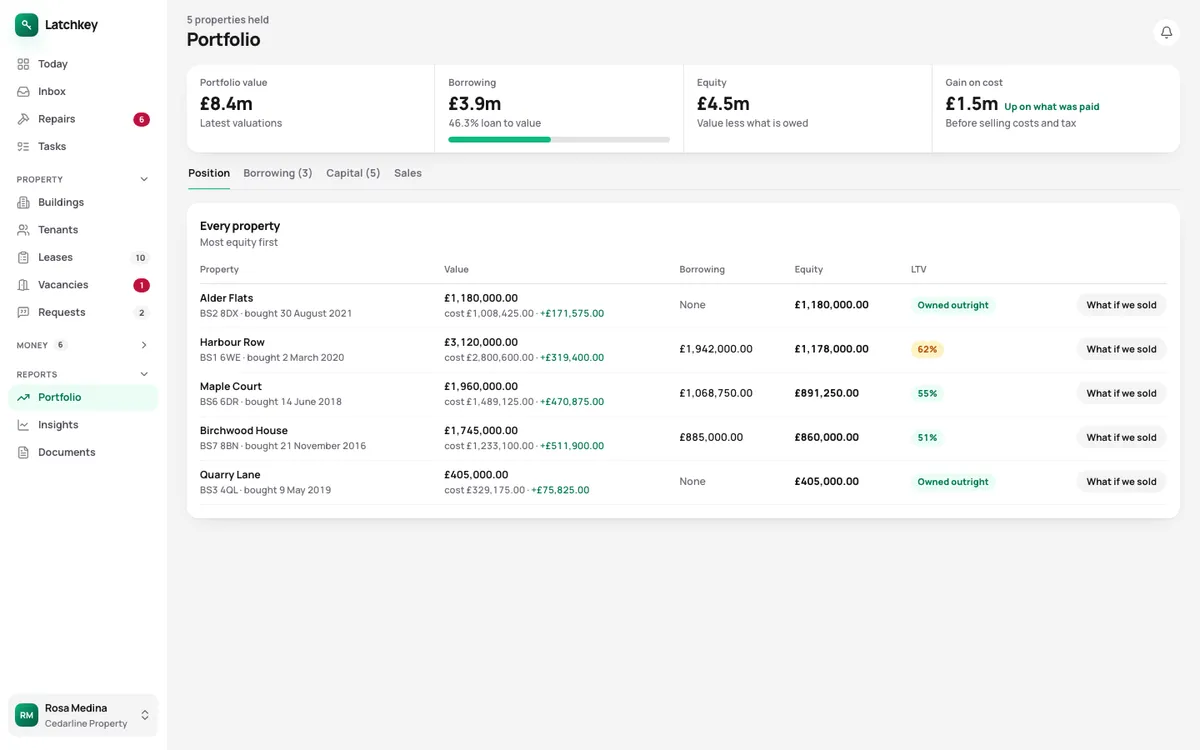Open the Sales tab
The height and width of the screenshot is (750, 1200).
pos(408,173)
